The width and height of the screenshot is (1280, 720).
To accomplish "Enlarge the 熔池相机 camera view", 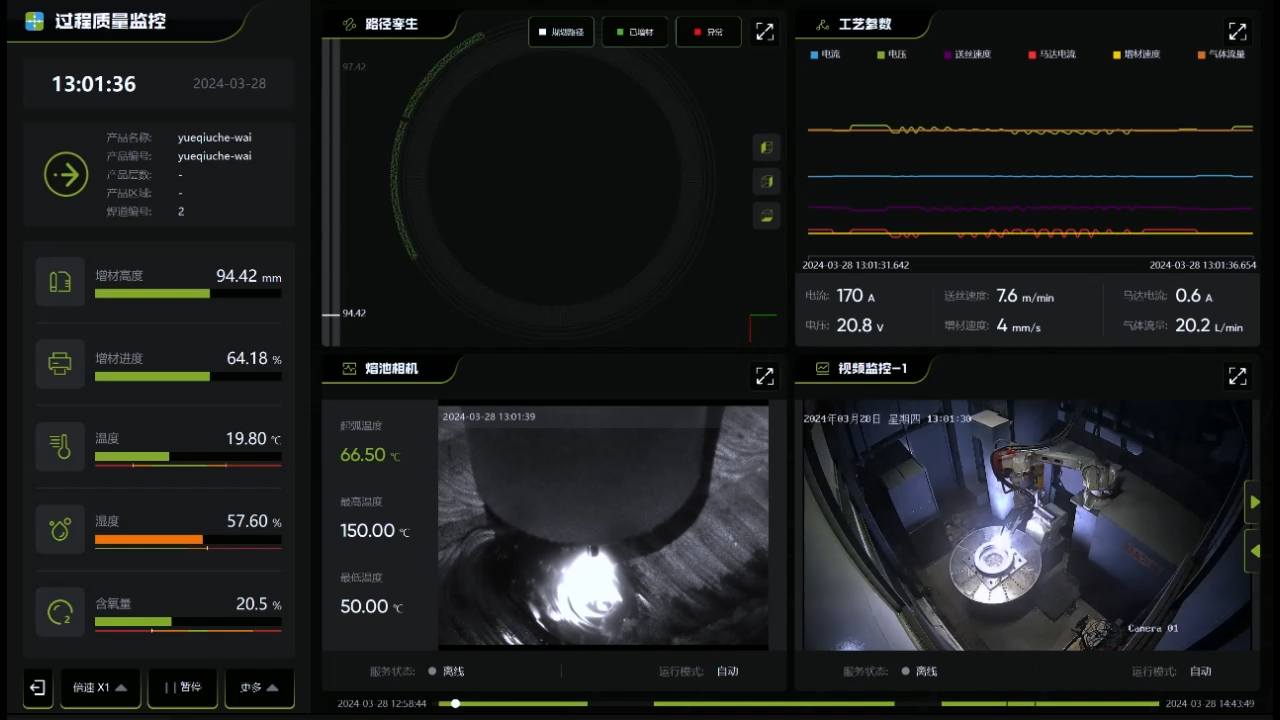I will 765,376.
